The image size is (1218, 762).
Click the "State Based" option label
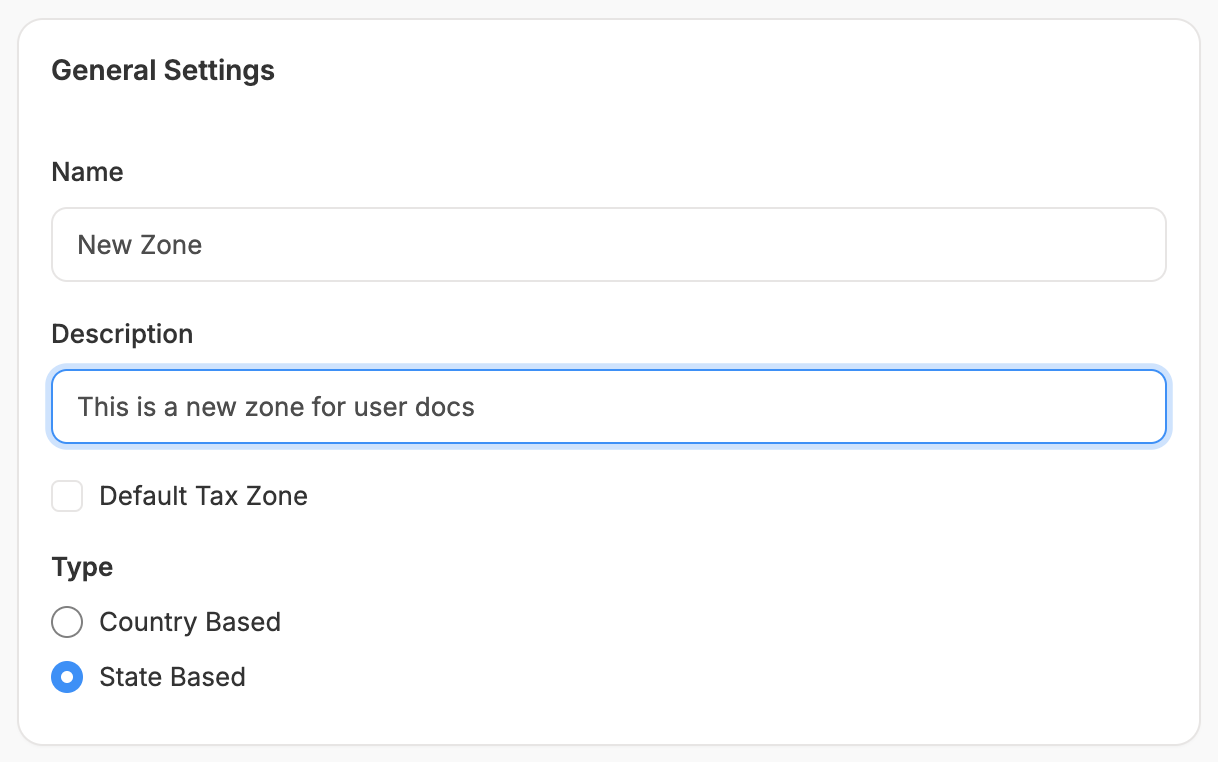pos(172,677)
